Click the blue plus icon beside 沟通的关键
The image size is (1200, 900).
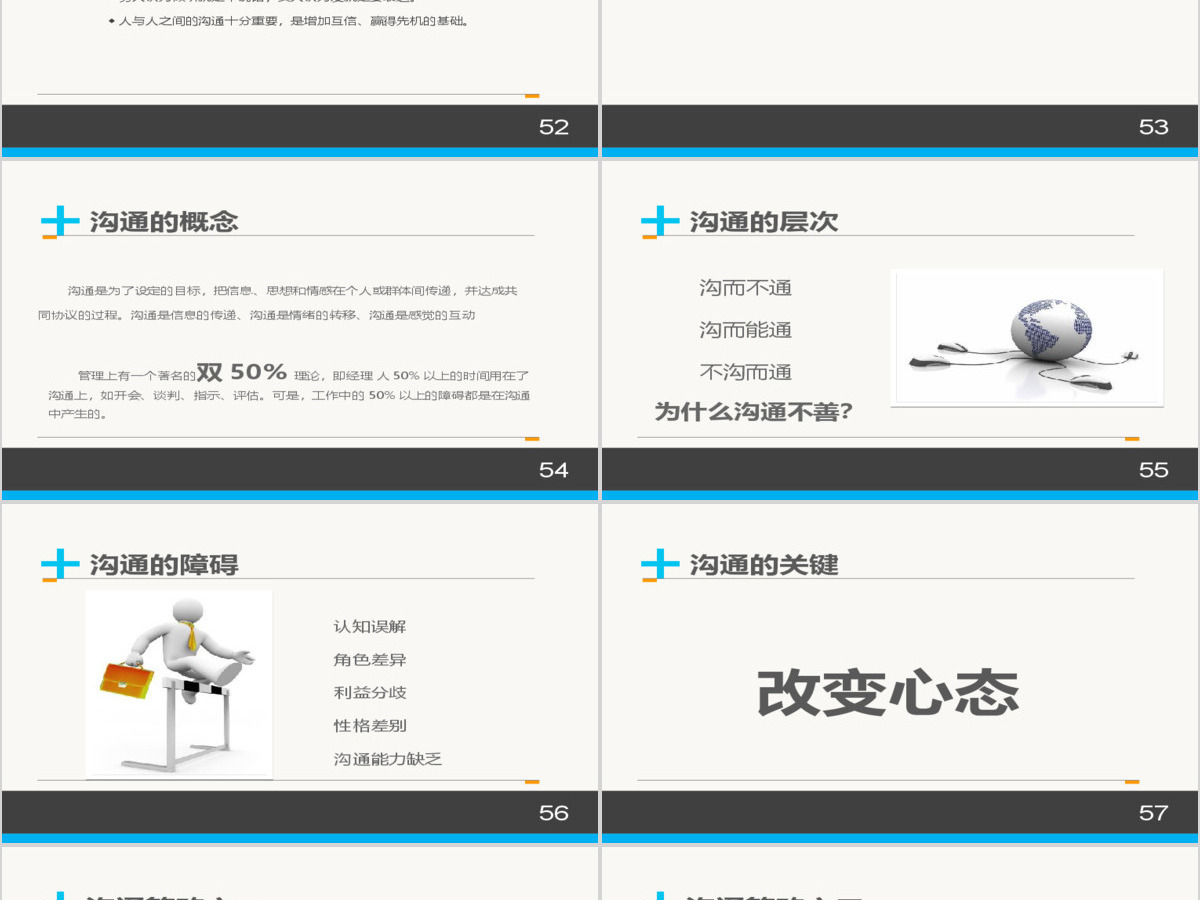coord(660,564)
